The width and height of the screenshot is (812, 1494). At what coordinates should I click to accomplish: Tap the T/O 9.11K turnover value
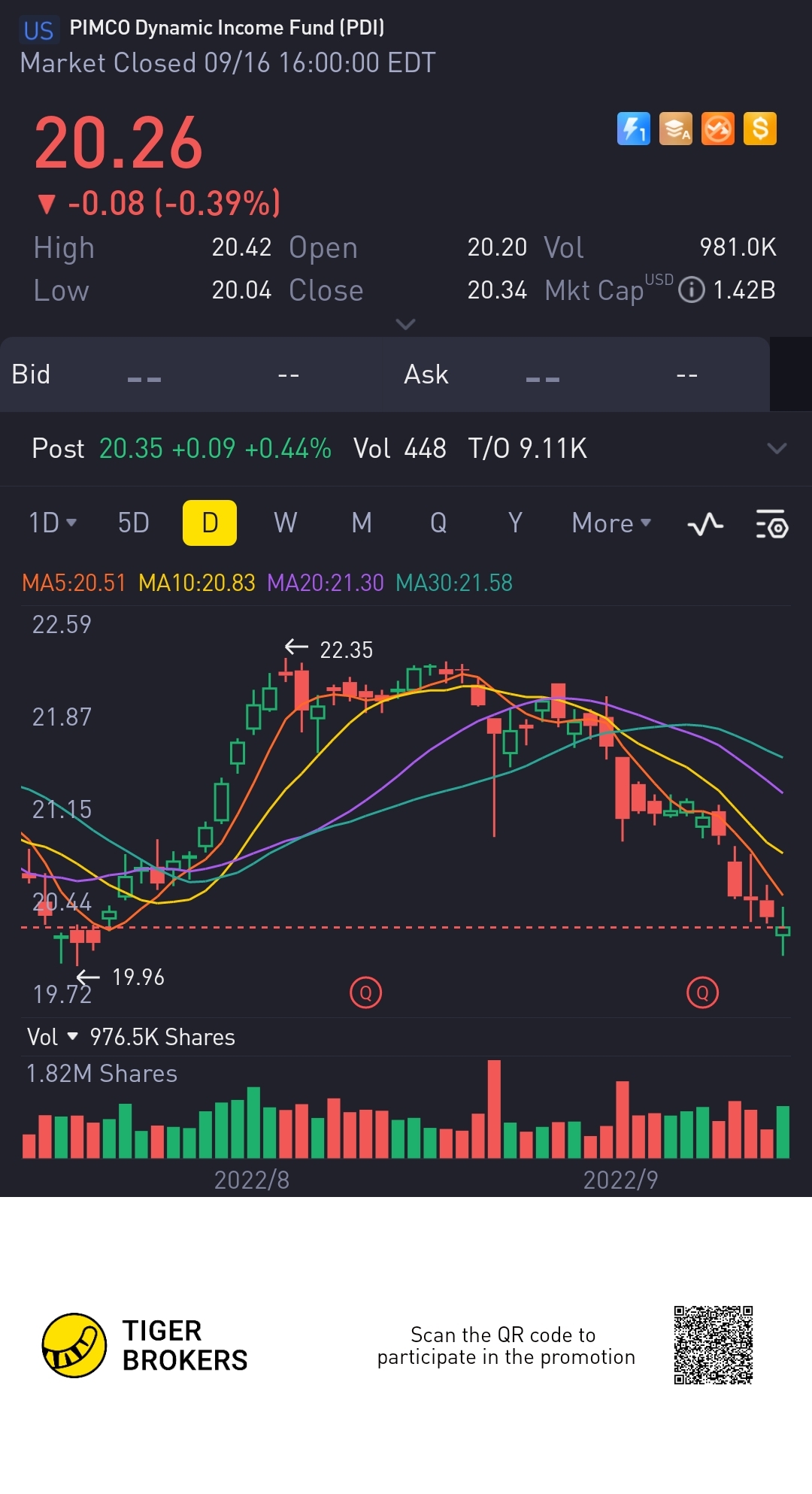[x=527, y=449]
